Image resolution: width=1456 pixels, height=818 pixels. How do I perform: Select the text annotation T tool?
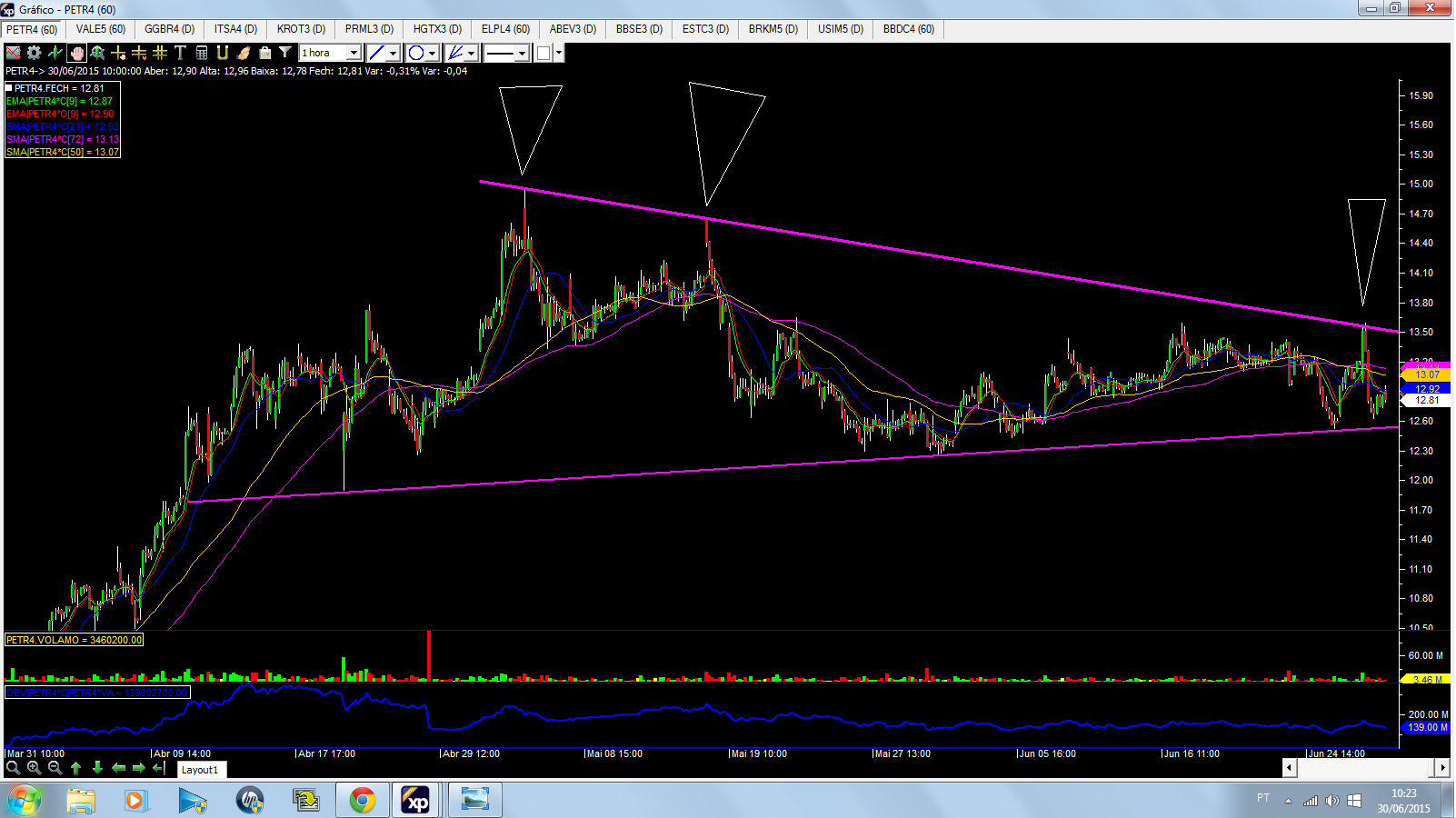(x=180, y=53)
